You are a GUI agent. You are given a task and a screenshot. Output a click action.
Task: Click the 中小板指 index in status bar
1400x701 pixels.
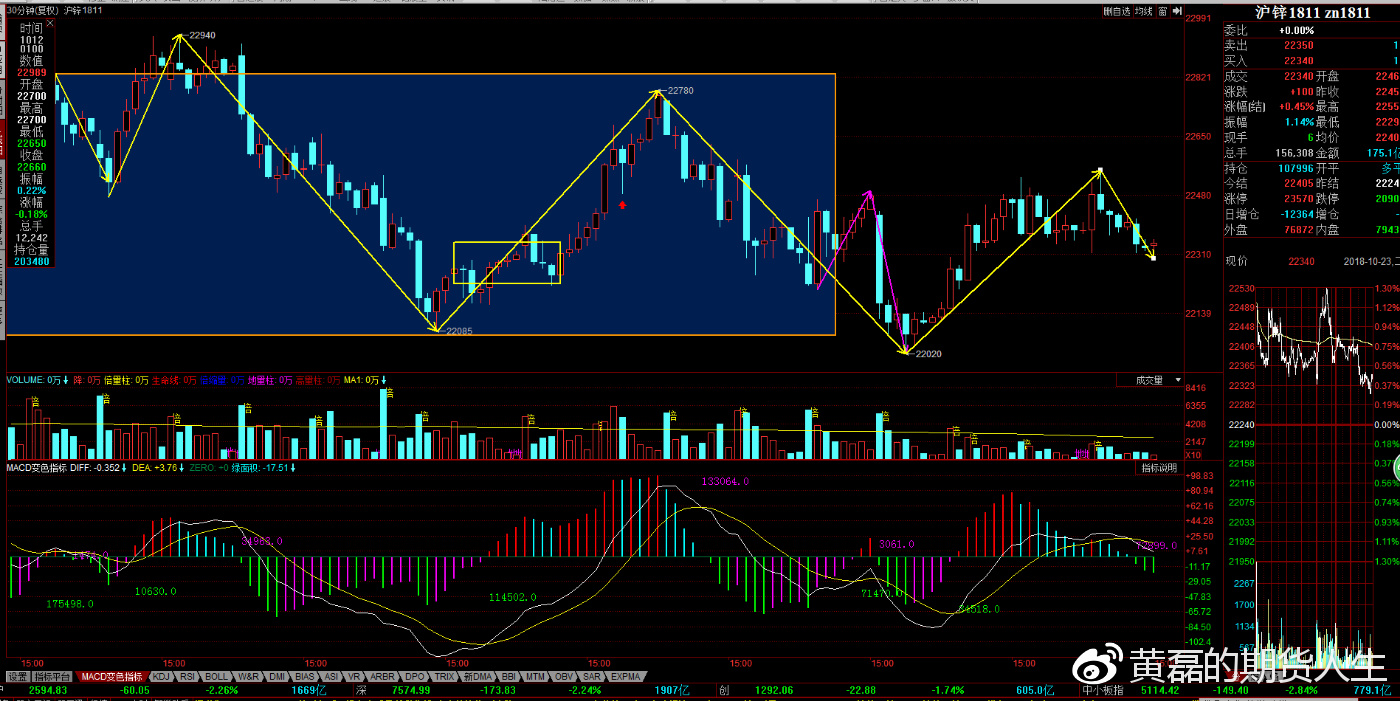[1102, 690]
